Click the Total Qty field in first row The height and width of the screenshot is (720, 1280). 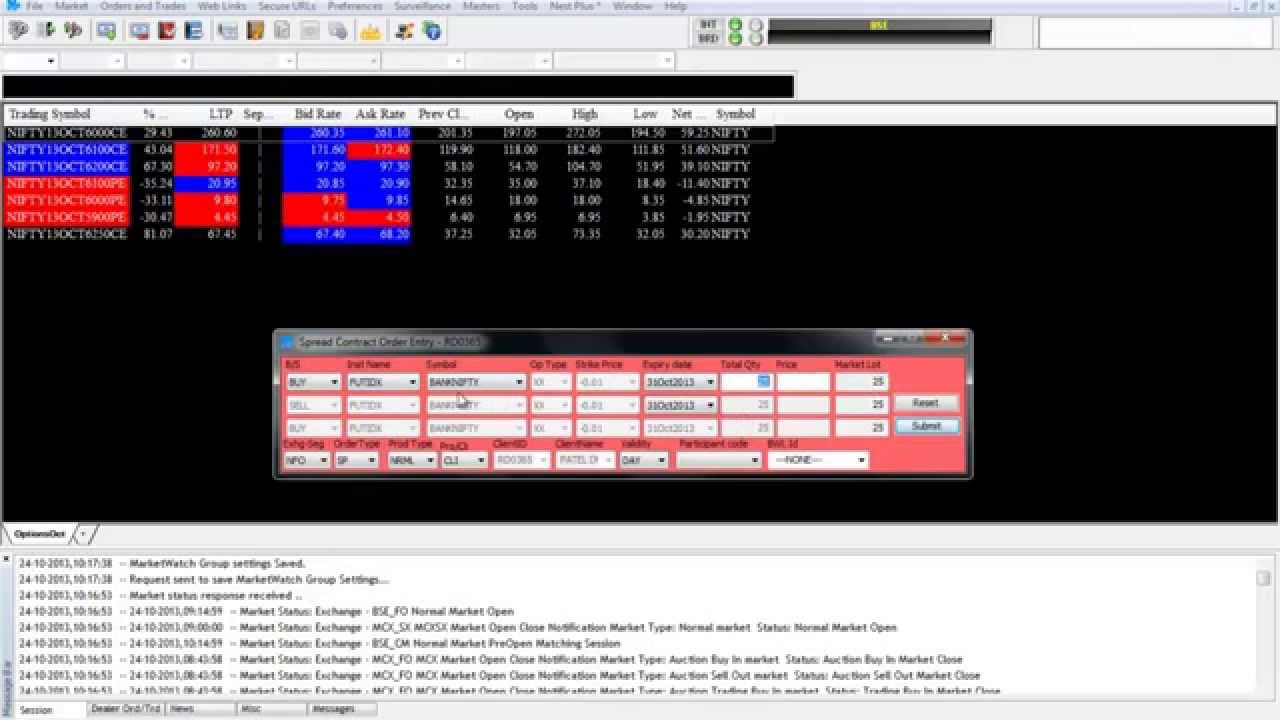click(x=746, y=382)
